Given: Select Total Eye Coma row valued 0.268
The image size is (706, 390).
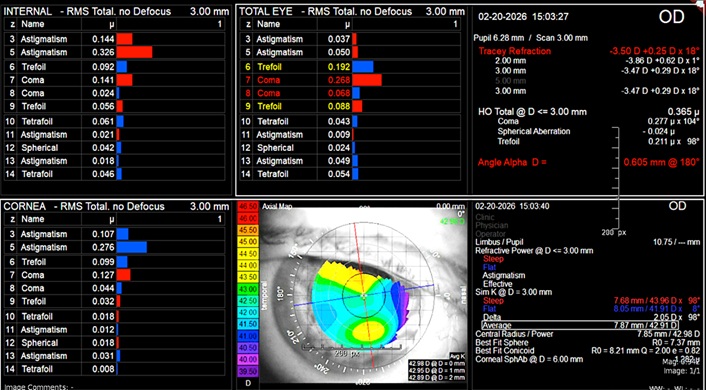Looking at the screenshot, I should 350,80.
